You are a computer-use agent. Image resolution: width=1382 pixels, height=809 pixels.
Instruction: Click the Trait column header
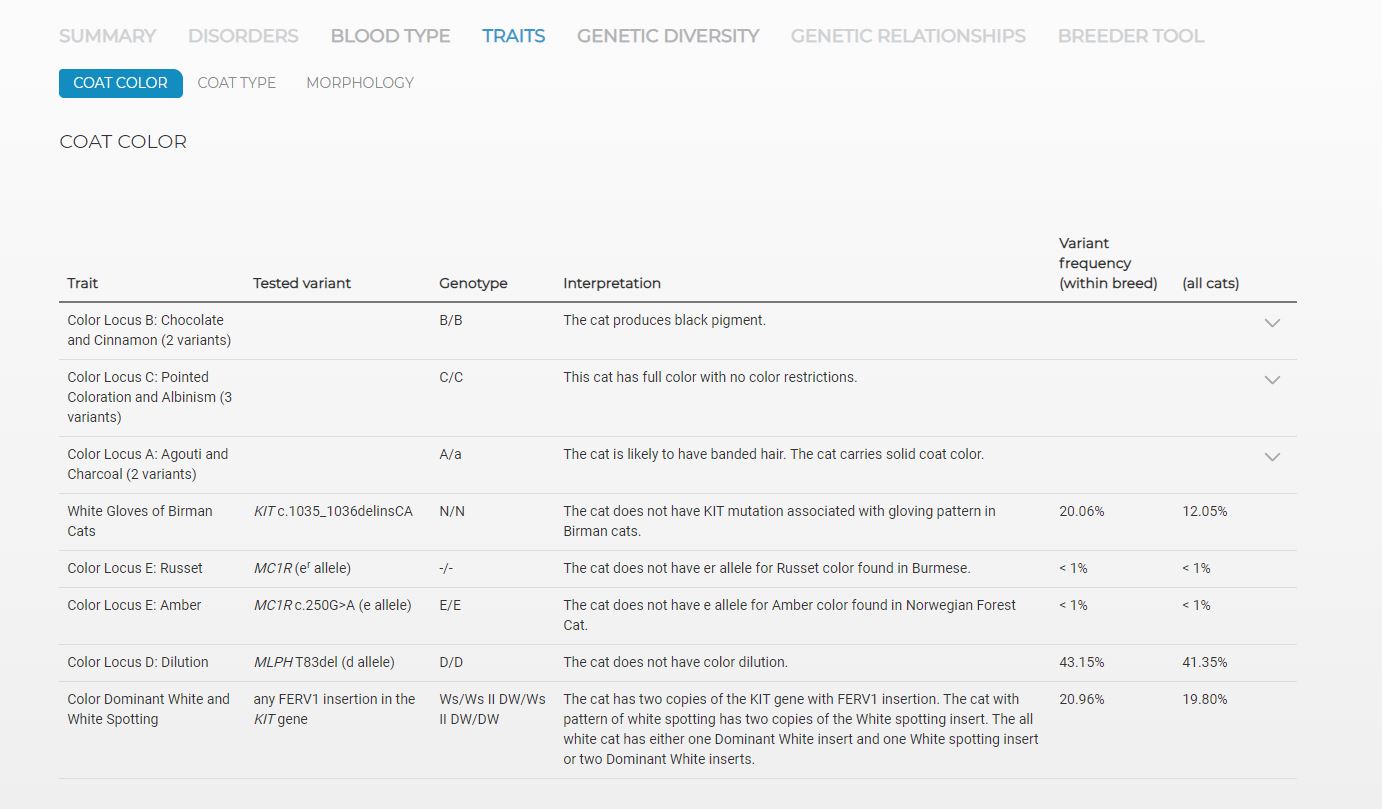(83, 283)
